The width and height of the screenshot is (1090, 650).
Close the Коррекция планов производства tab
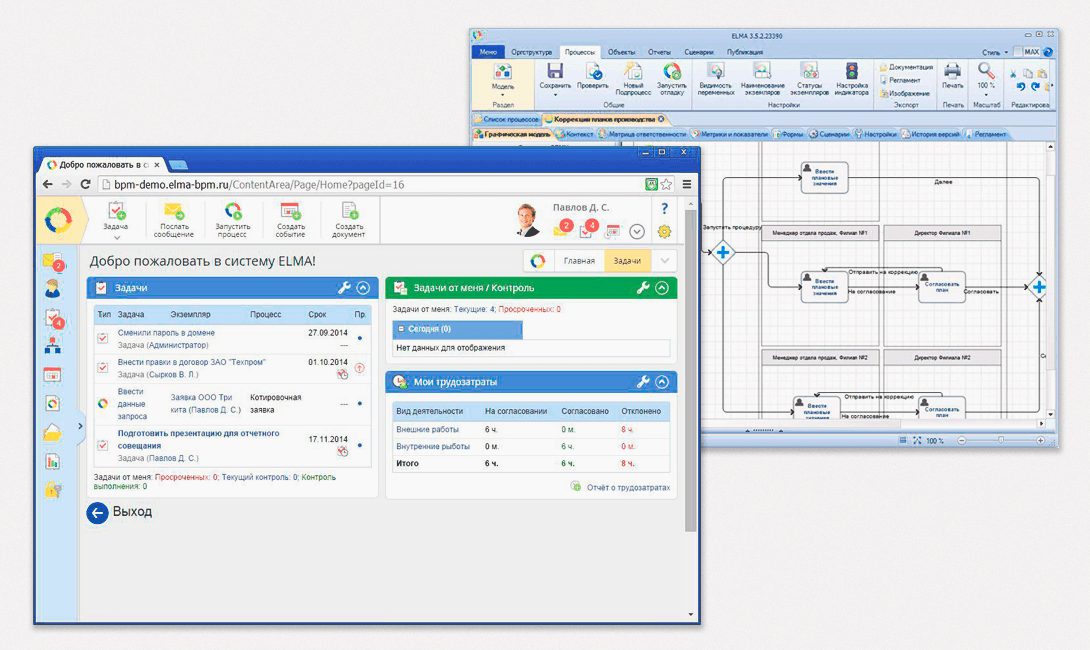click(661, 119)
